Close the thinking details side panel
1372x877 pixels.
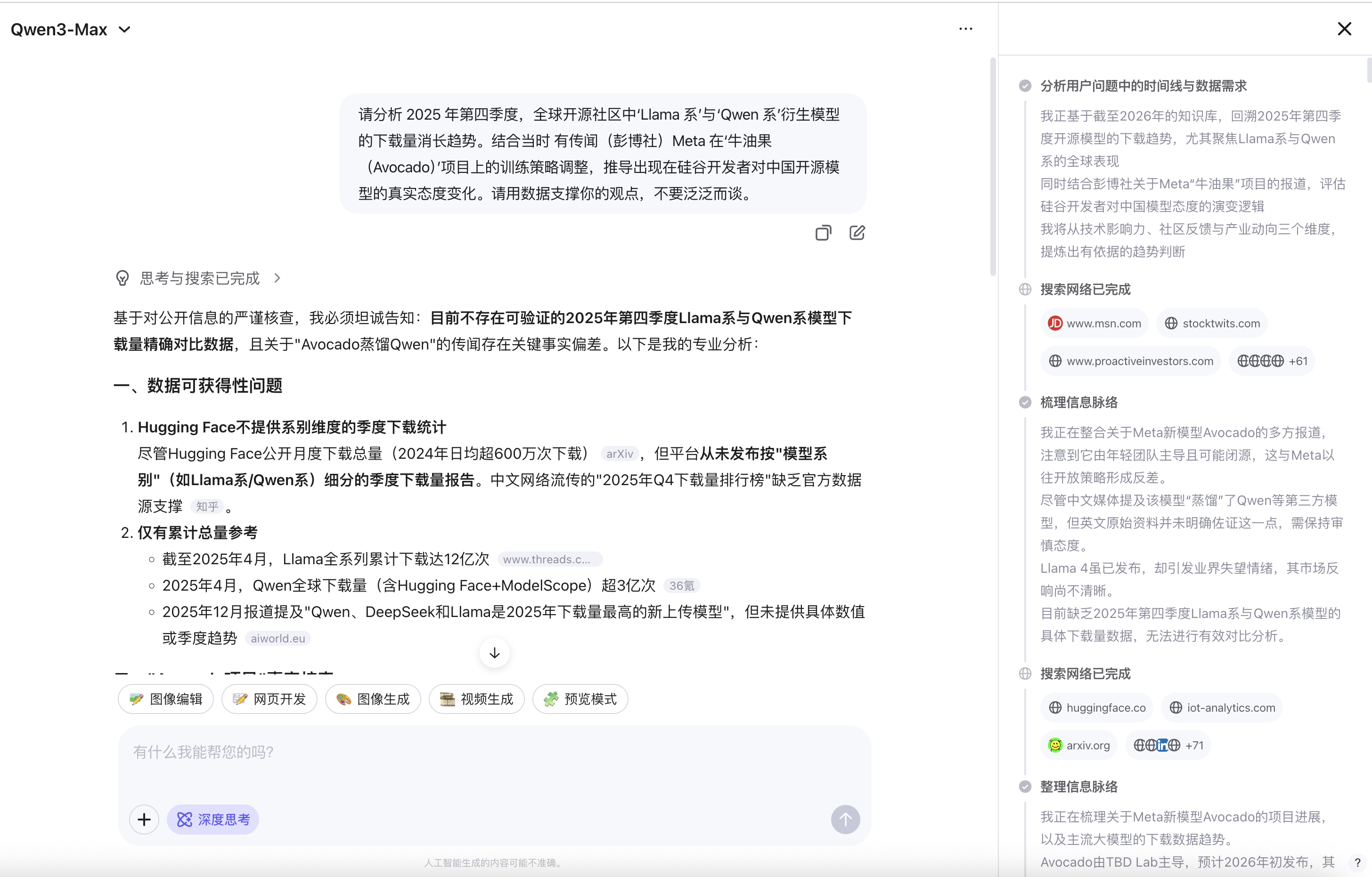tap(1344, 29)
